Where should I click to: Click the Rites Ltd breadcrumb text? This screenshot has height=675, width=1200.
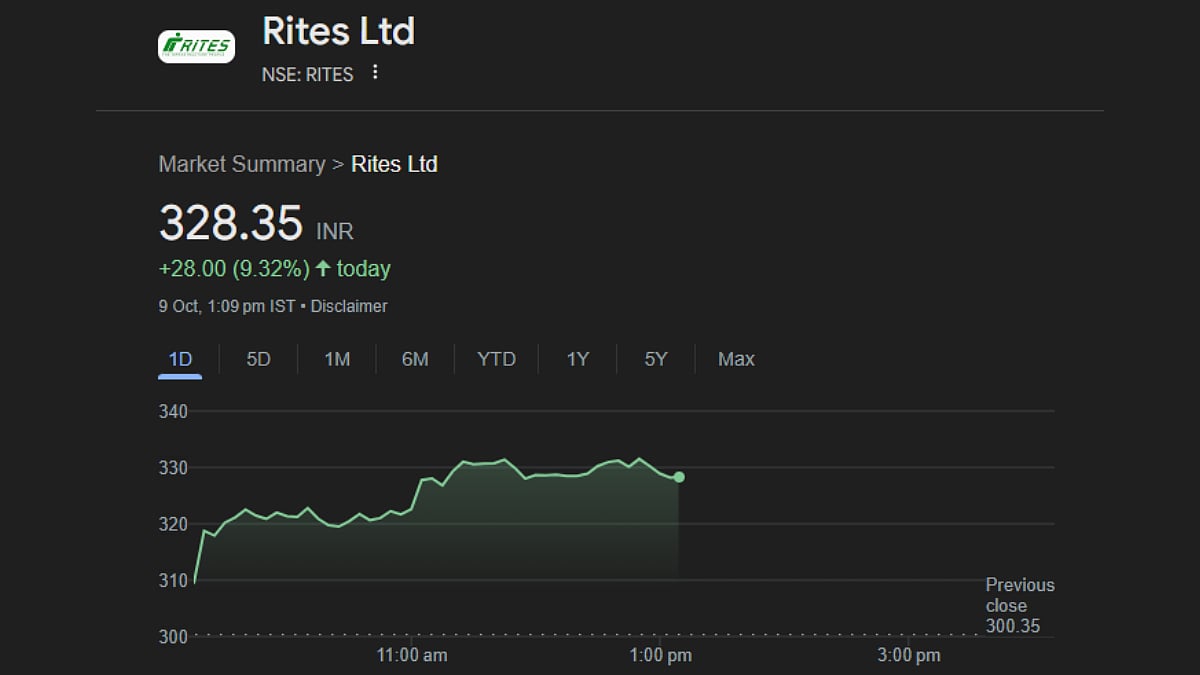394,164
